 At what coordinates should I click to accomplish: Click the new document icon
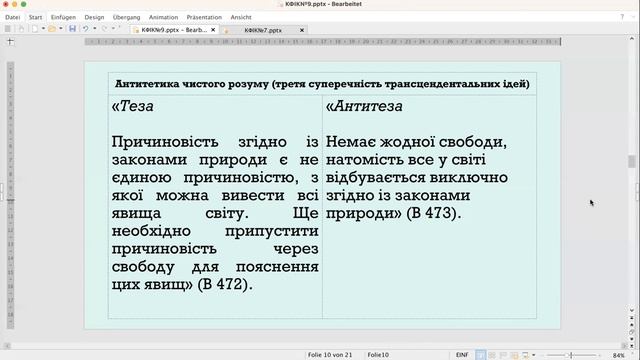(35, 29)
